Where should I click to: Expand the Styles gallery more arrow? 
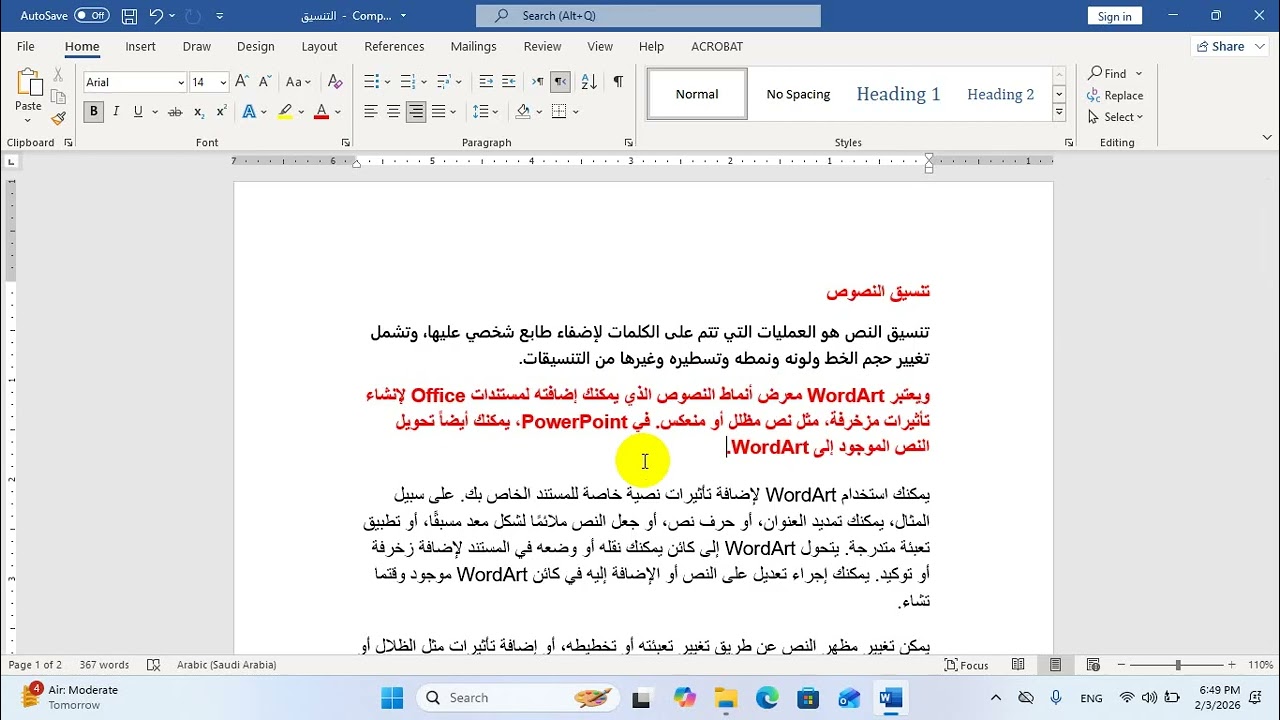(x=1059, y=113)
